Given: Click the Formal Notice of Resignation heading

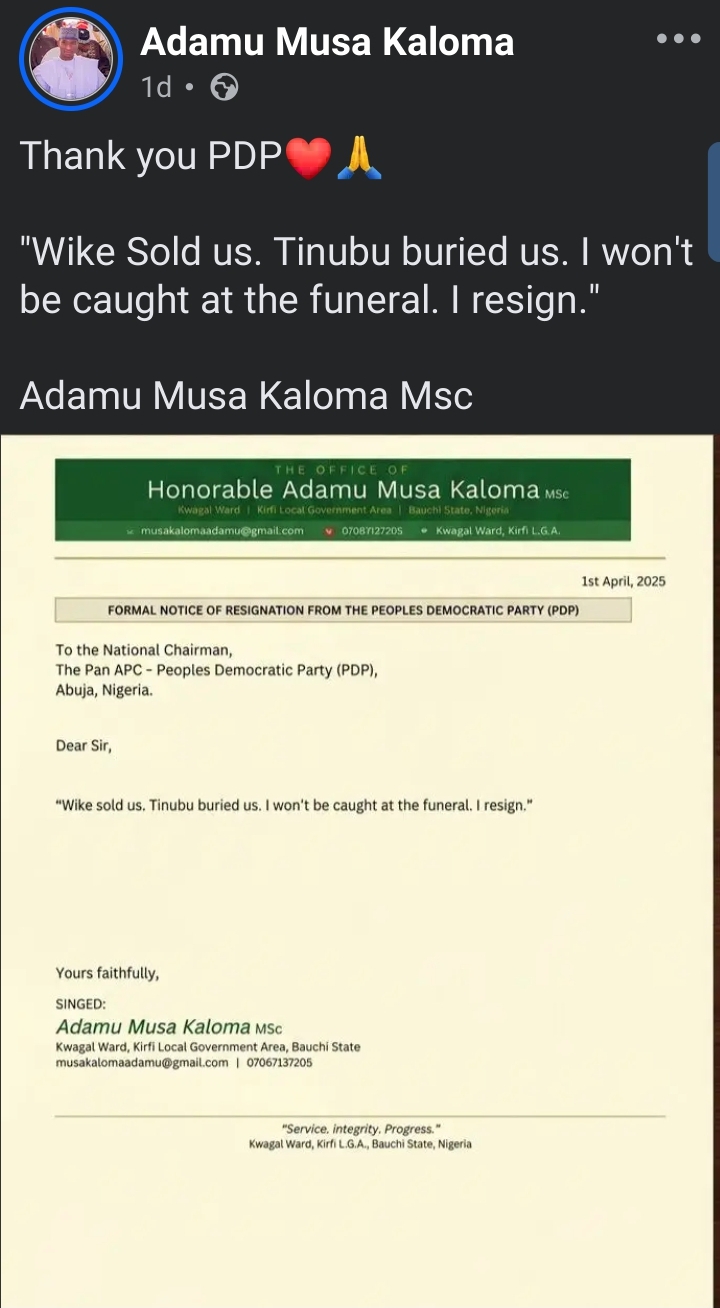Looking at the screenshot, I should click(343, 610).
